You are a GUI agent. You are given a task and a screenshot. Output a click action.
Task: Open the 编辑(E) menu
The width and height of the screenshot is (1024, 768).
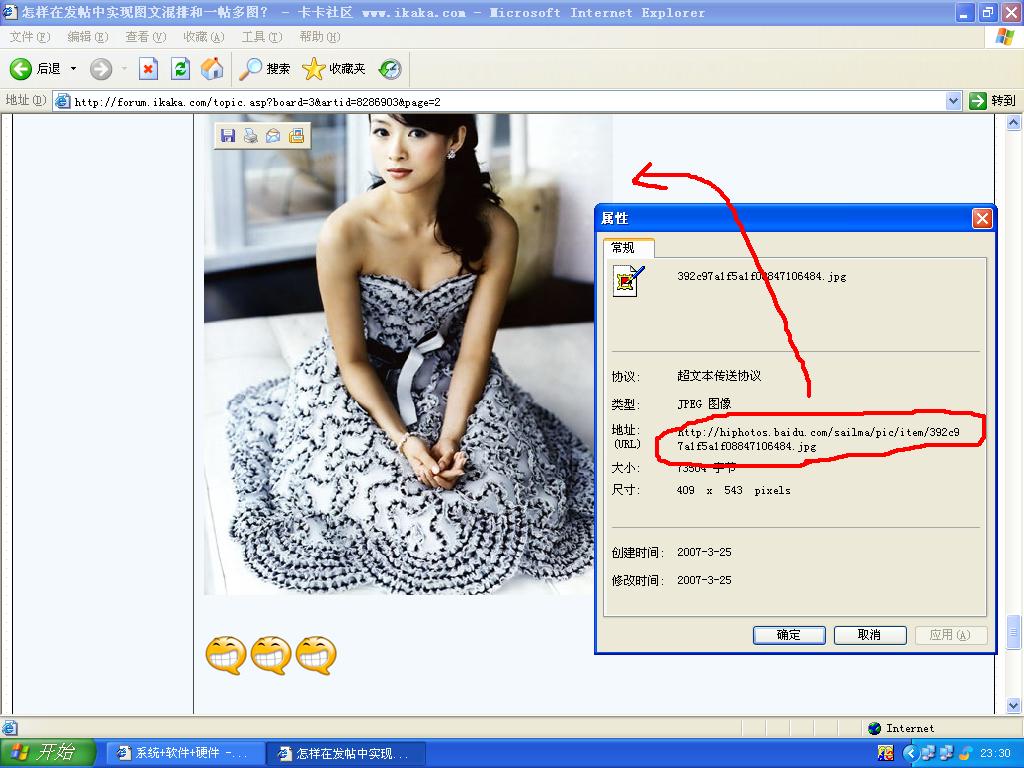[x=88, y=37]
